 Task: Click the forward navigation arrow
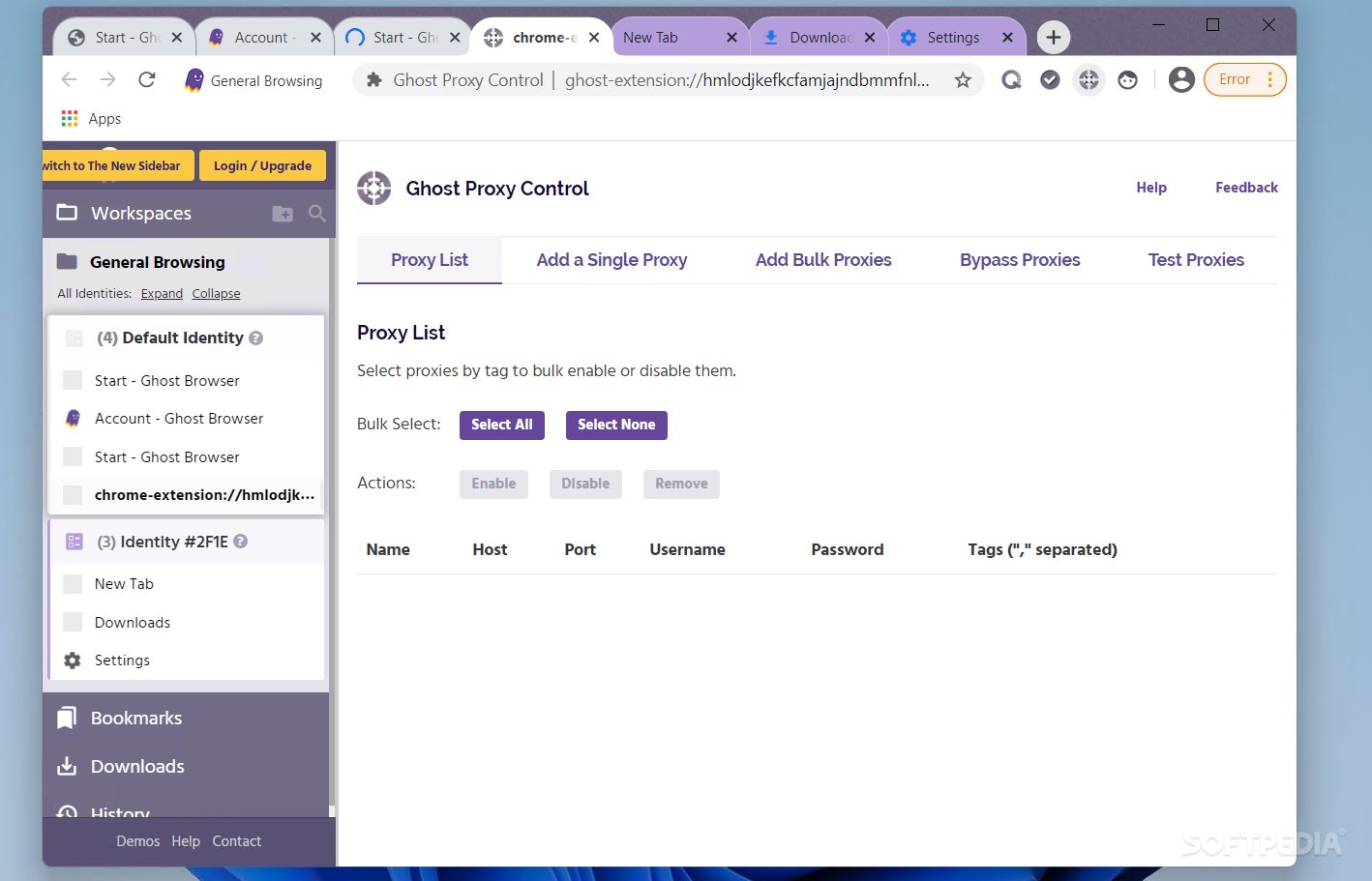click(x=107, y=79)
